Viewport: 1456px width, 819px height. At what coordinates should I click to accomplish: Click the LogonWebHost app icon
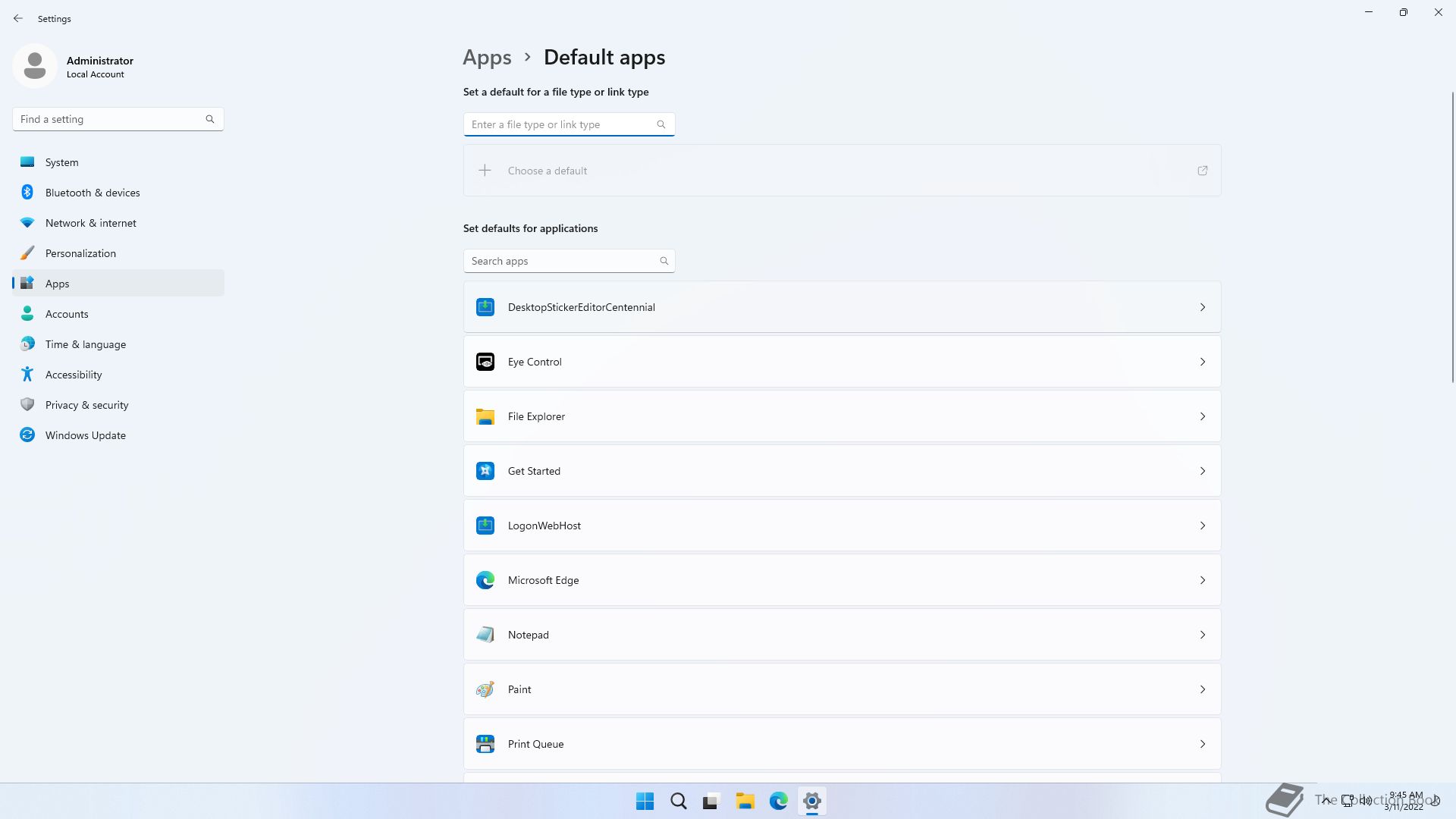pyautogui.click(x=485, y=526)
